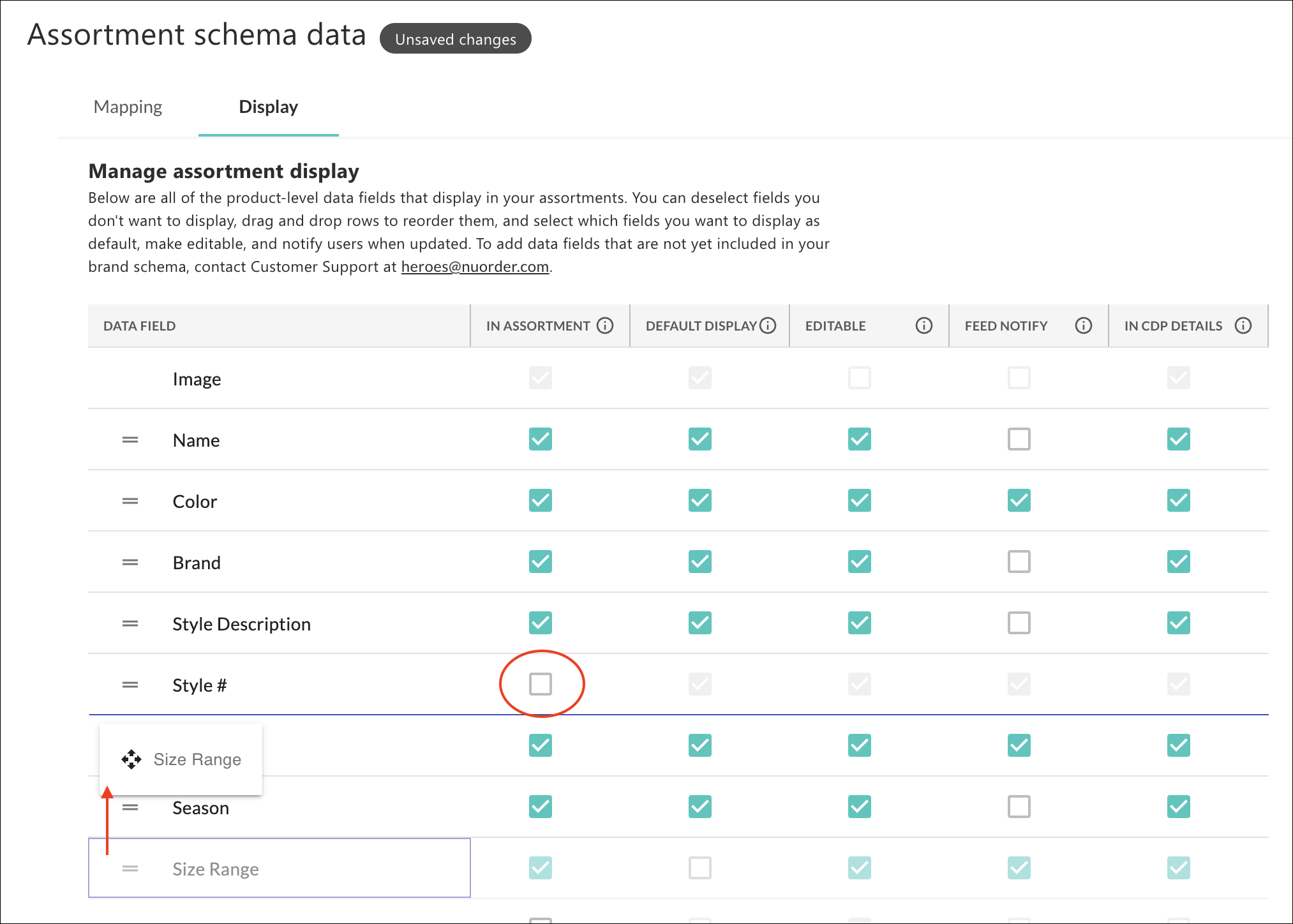Click info icon next to In Assortment
Image resolution: width=1293 pixels, height=924 pixels.
(605, 326)
